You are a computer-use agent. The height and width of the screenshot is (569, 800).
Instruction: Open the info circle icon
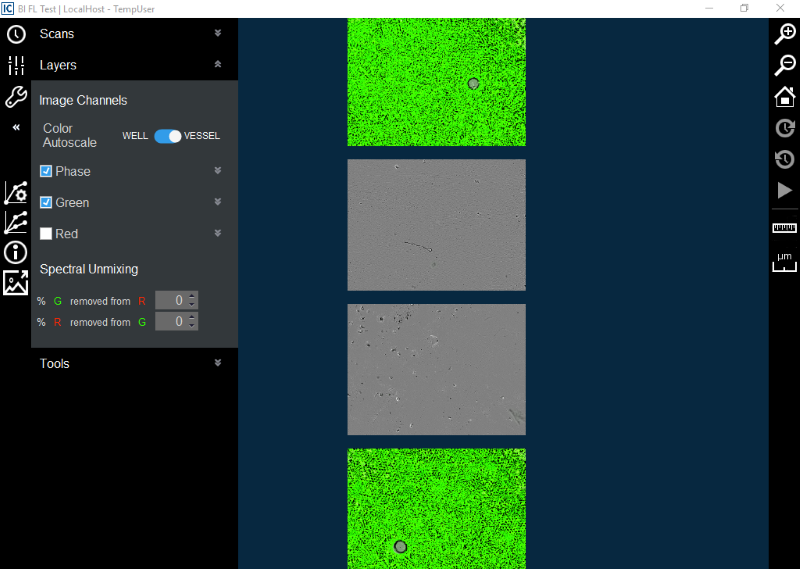click(16, 252)
